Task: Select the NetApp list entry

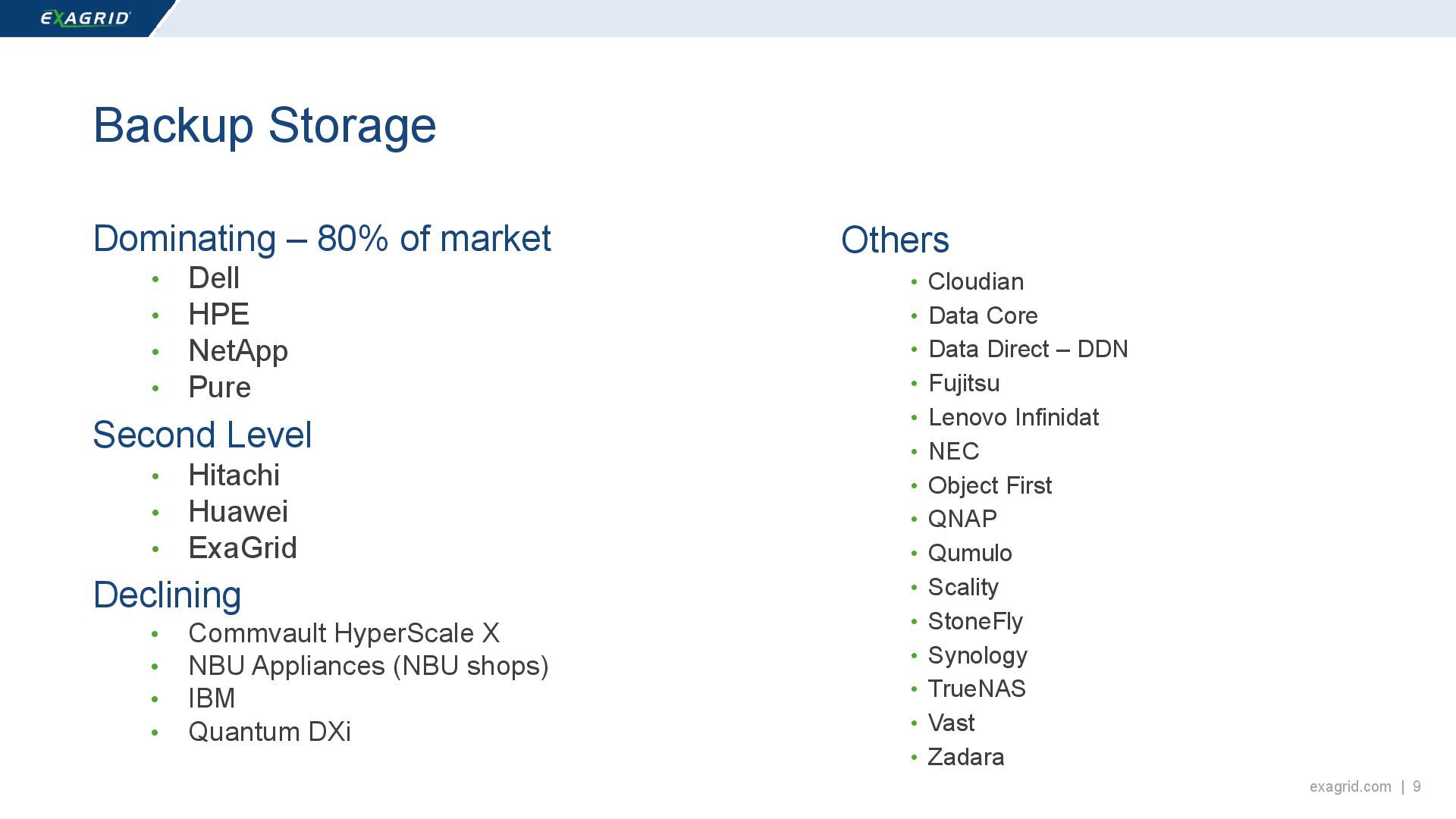Action: (238, 351)
